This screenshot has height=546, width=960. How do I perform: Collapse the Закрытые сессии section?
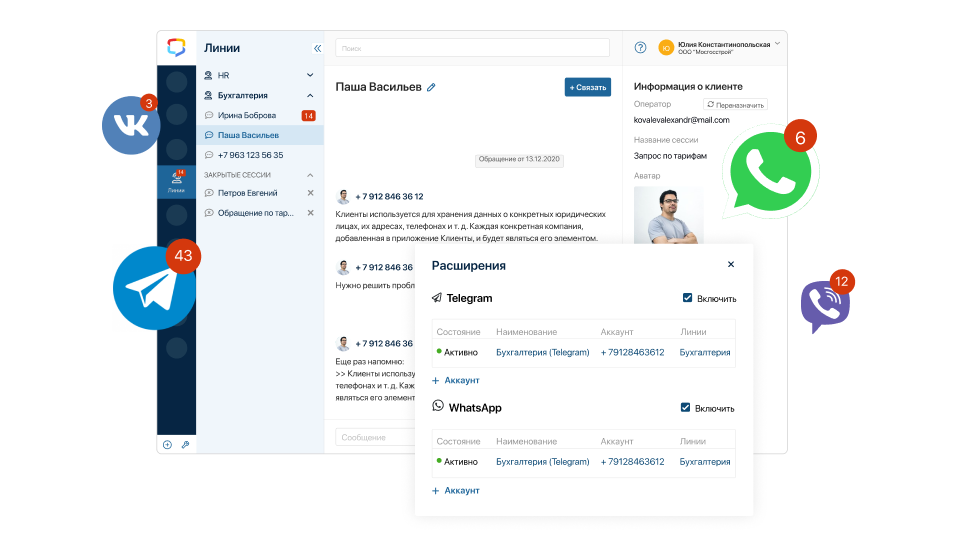point(310,175)
